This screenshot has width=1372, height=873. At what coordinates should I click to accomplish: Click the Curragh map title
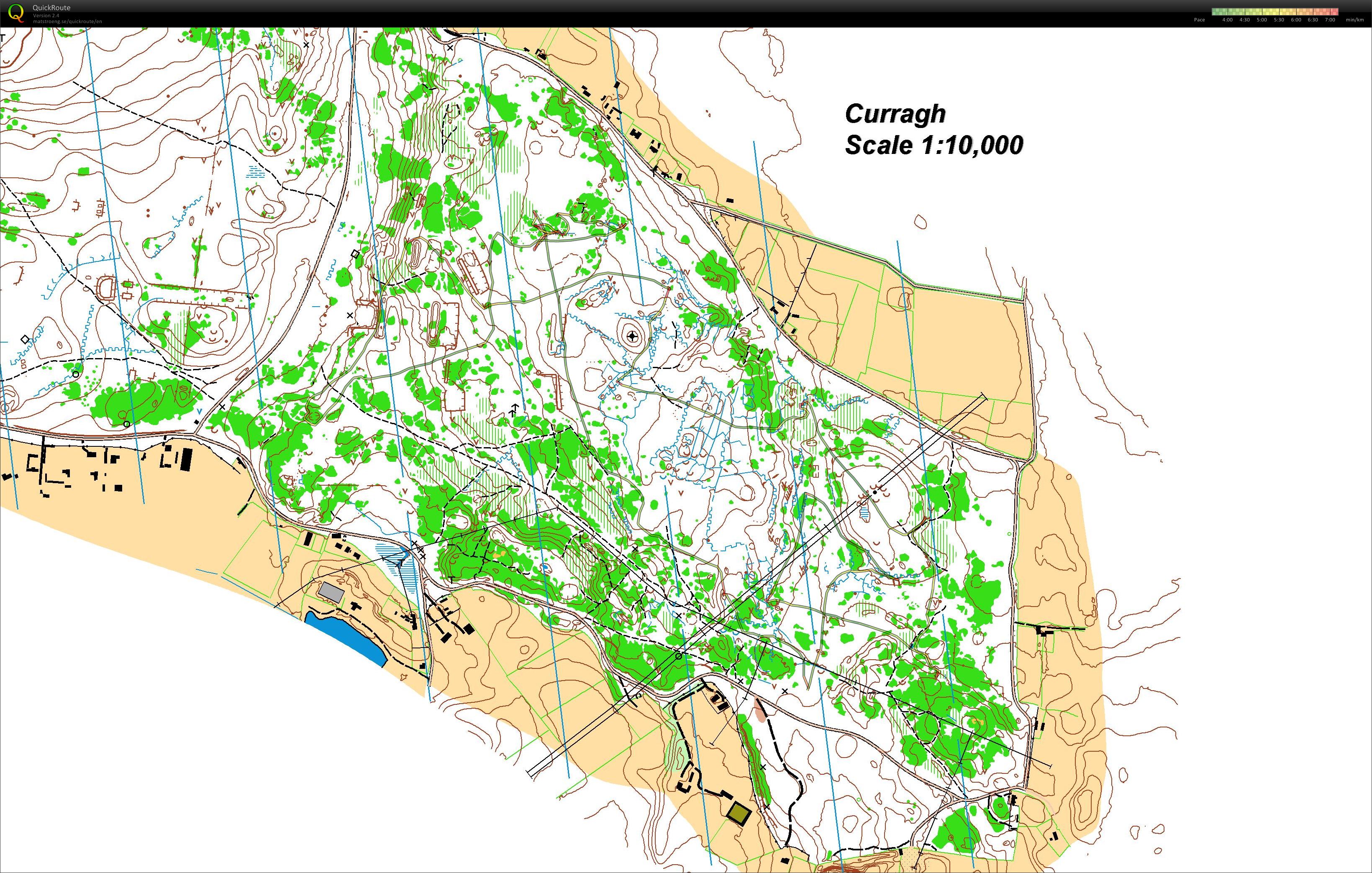(x=895, y=115)
